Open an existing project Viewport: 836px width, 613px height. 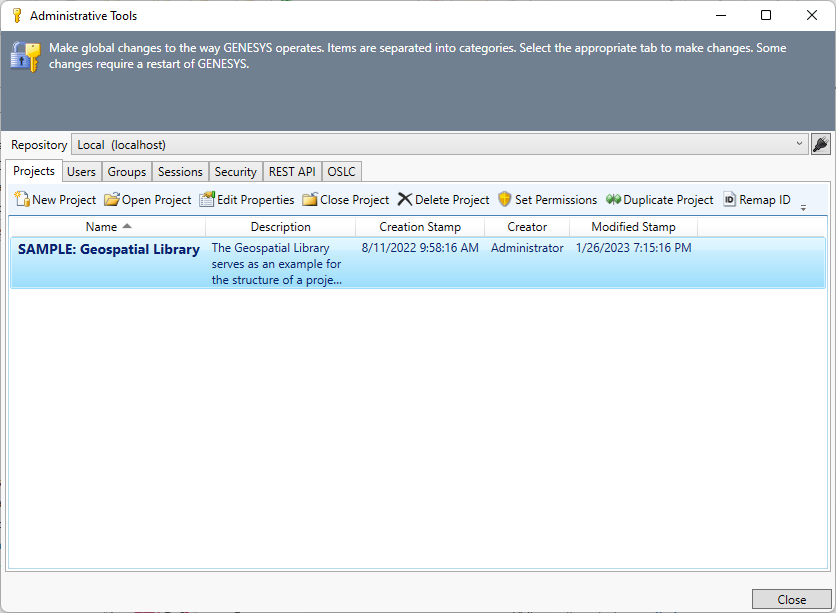[147, 199]
